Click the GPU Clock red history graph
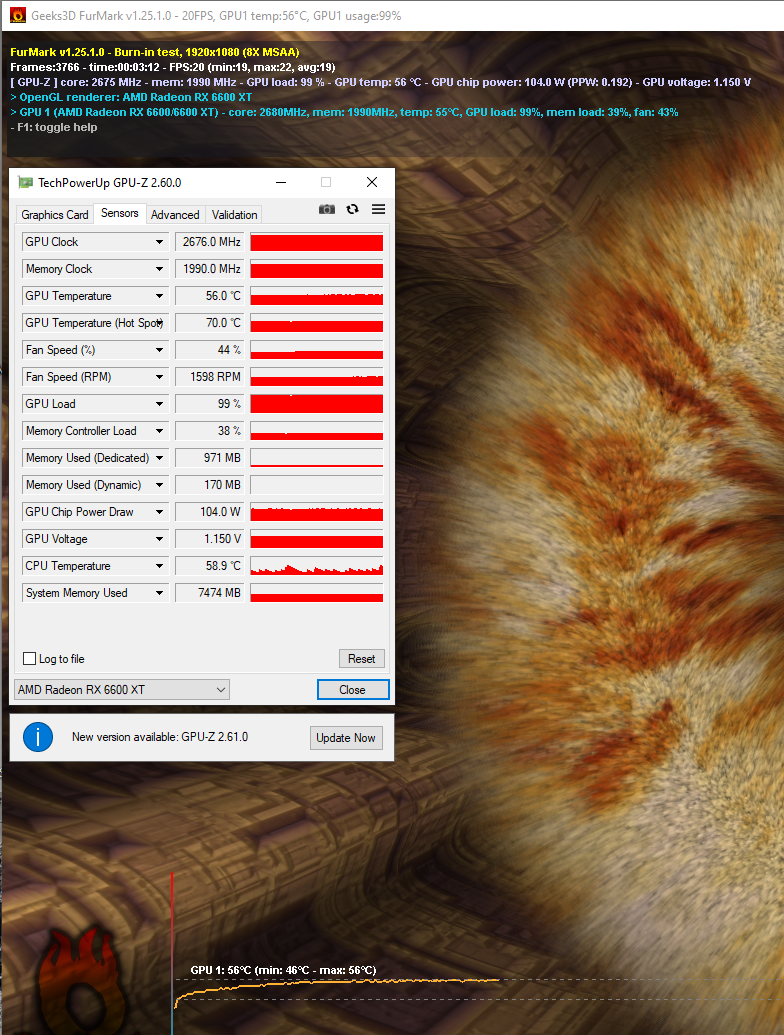This screenshot has width=784, height=1035. click(x=317, y=242)
